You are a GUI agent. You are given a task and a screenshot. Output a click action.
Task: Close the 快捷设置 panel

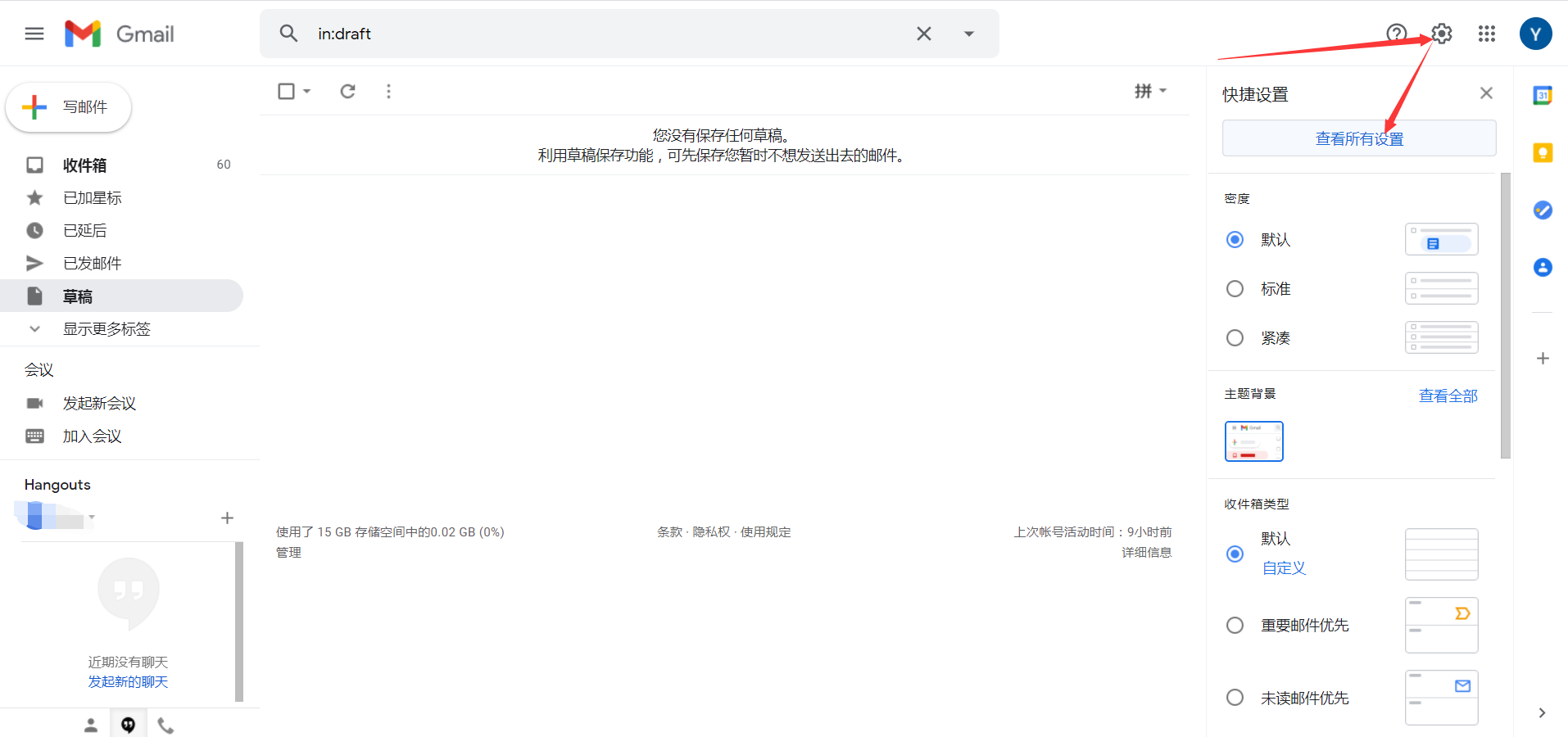(x=1486, y=93)
